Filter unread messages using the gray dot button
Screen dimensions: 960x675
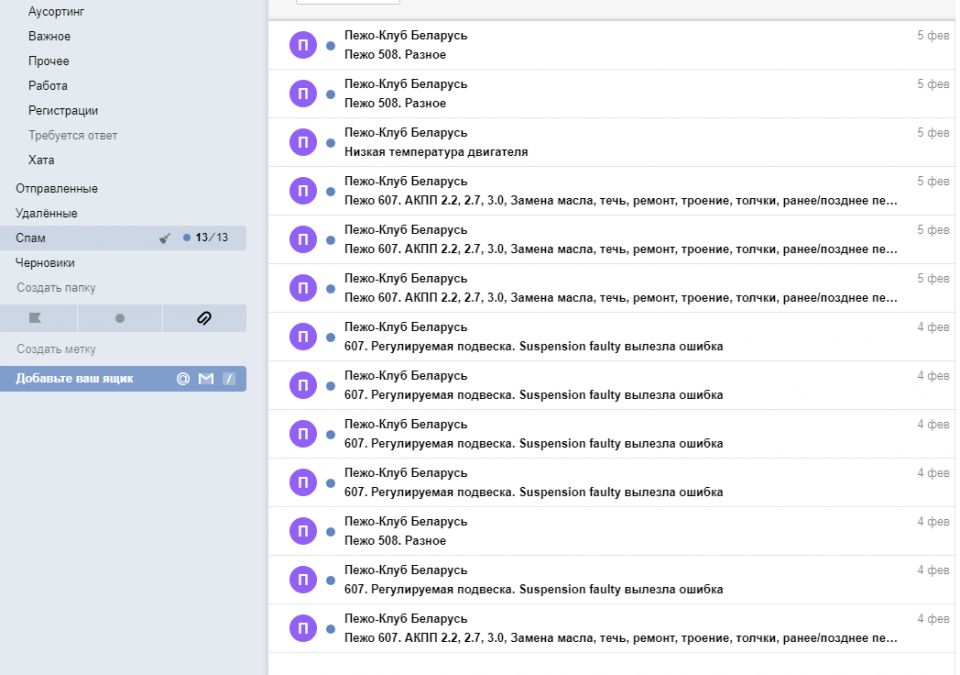coord(120,318)
